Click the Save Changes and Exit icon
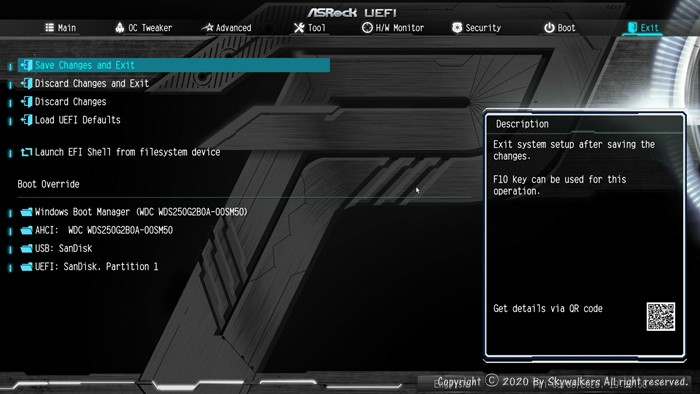 coord(26,65)
